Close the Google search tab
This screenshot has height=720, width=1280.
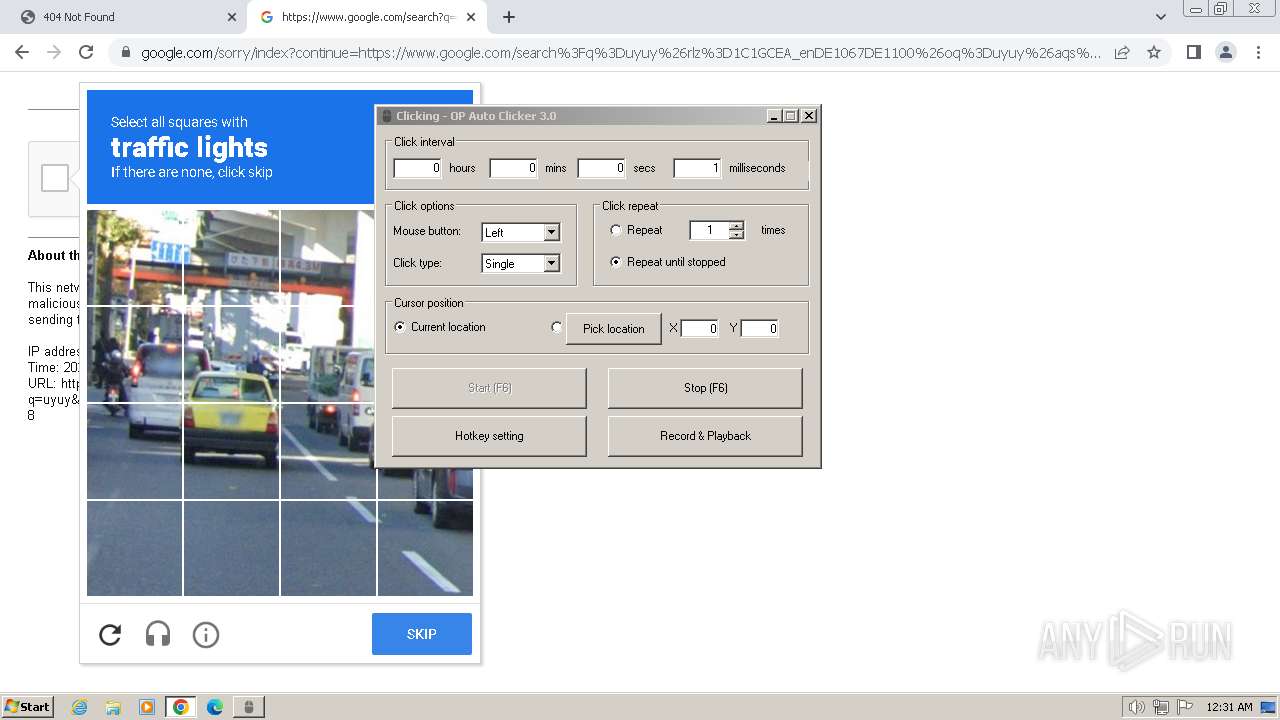[x=471, y=17]
